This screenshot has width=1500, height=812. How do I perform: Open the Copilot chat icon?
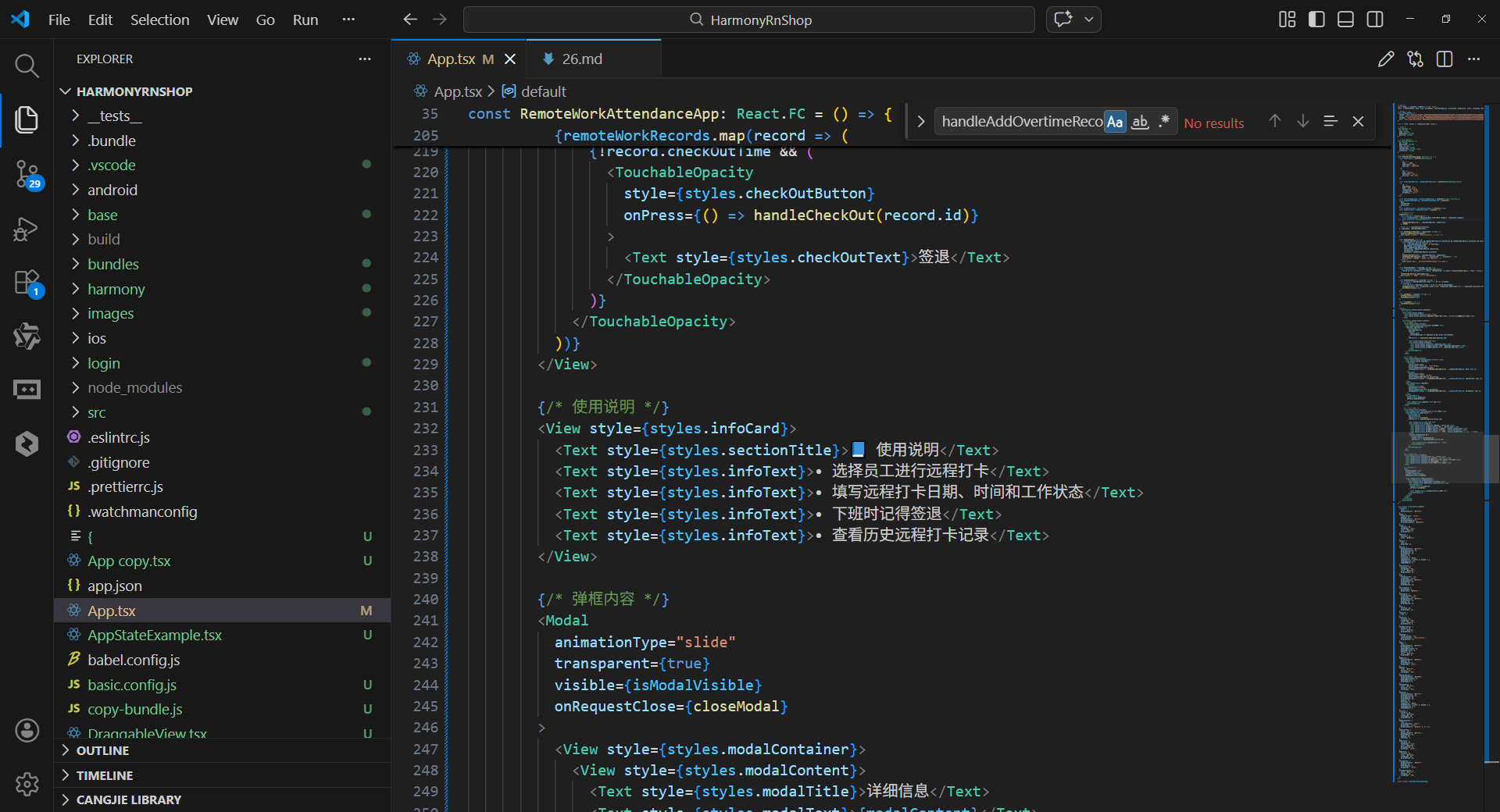tap(1063, 20)
